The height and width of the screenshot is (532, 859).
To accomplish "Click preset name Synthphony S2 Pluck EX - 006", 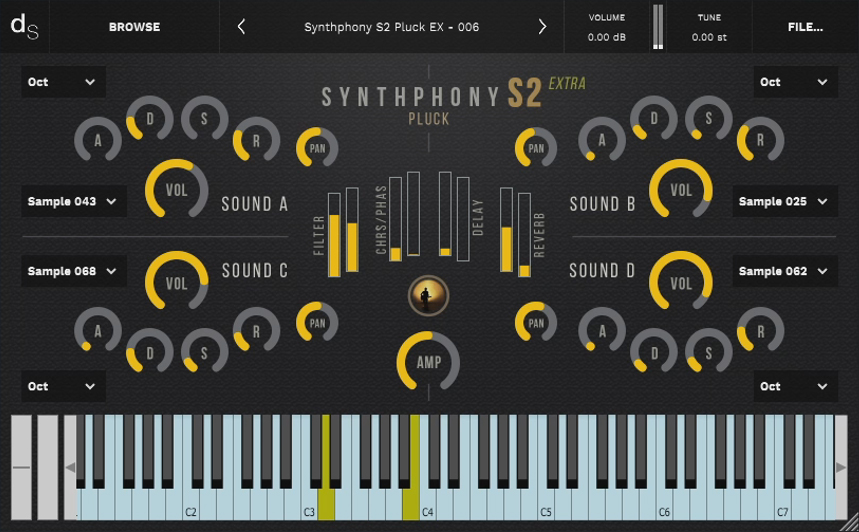I will (x=392, y=27).
